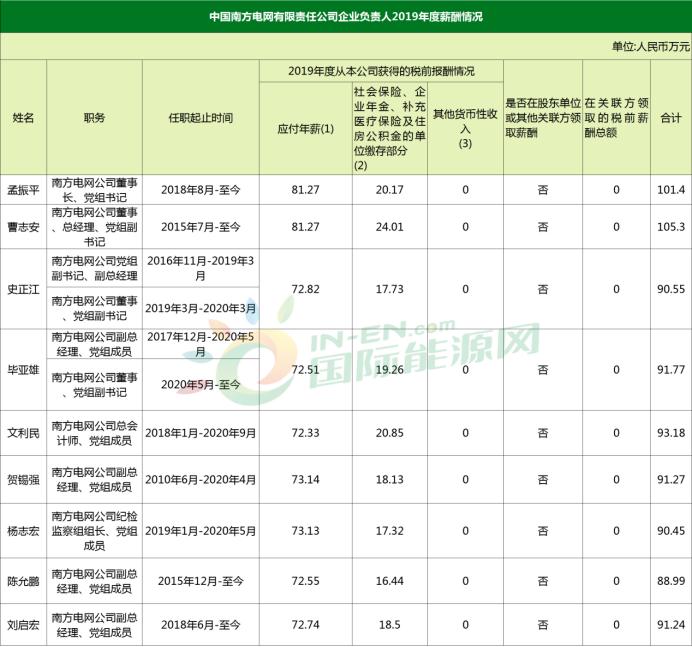Click 杨志宏's position 纪检监察组组长
This screenshot has width=692, height=647.
[x=94, y=531]
